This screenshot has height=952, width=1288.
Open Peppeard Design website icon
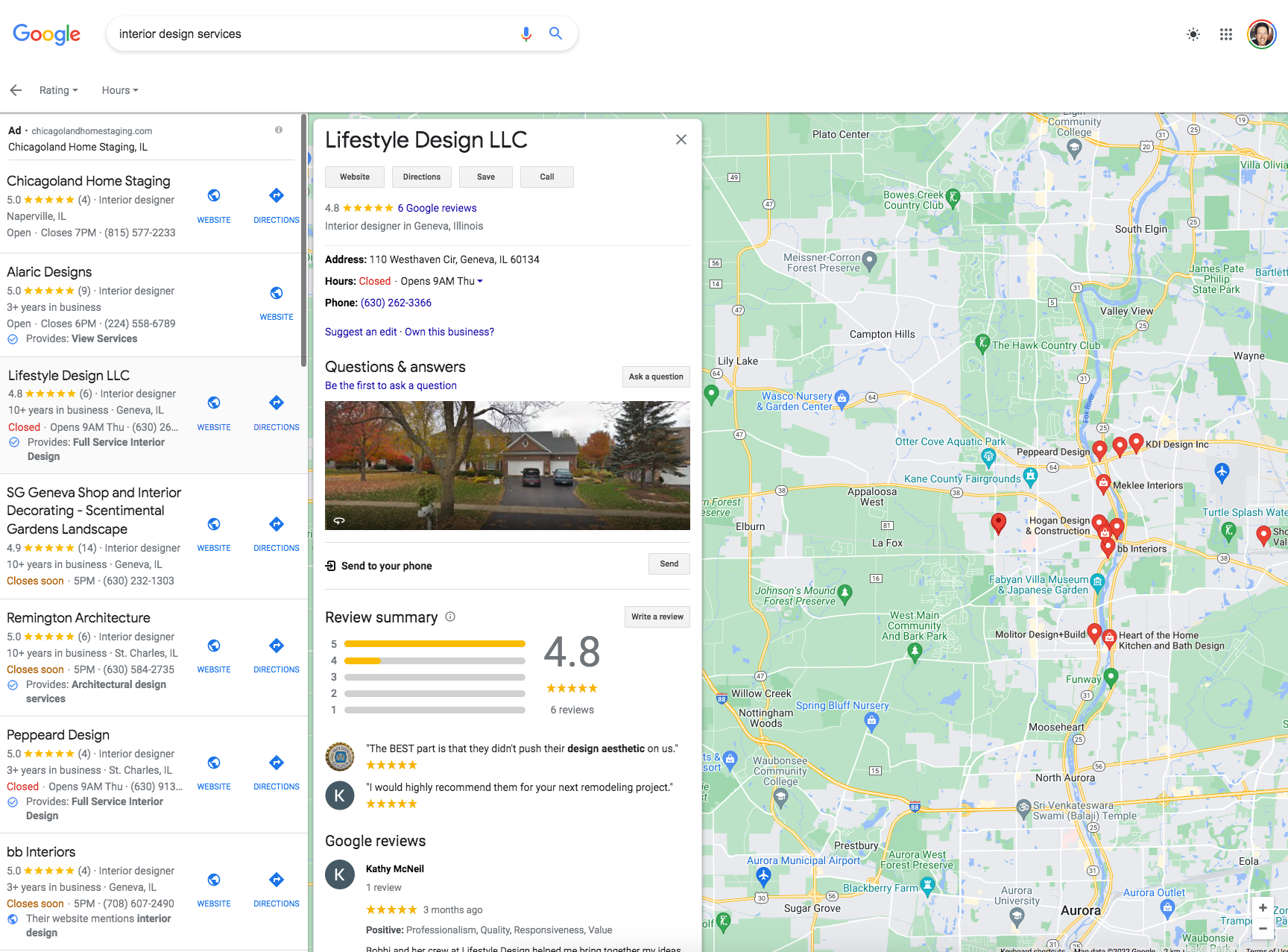point(214,763)
